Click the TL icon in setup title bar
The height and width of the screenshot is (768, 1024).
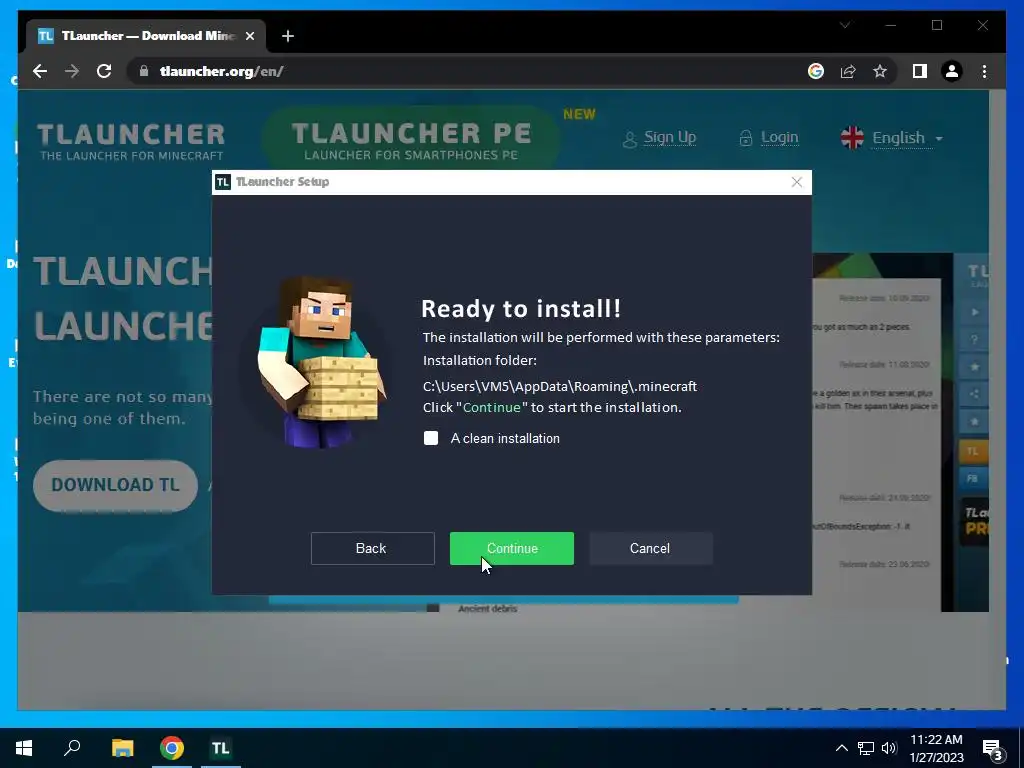[223, 182]
